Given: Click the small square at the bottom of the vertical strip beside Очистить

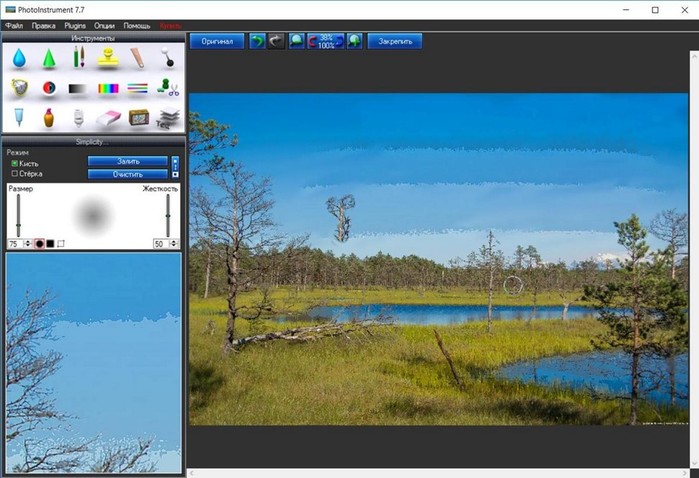Looking at the screenshot, I should (175, 175).
